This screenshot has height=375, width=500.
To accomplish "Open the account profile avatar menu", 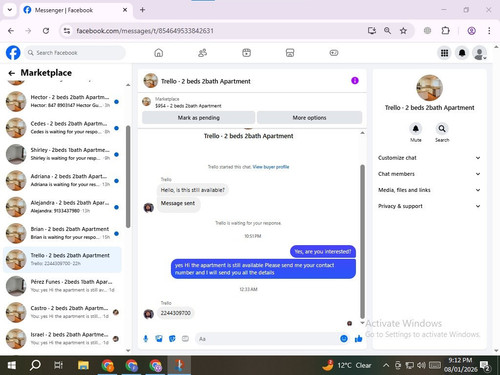I will point(480,53).
